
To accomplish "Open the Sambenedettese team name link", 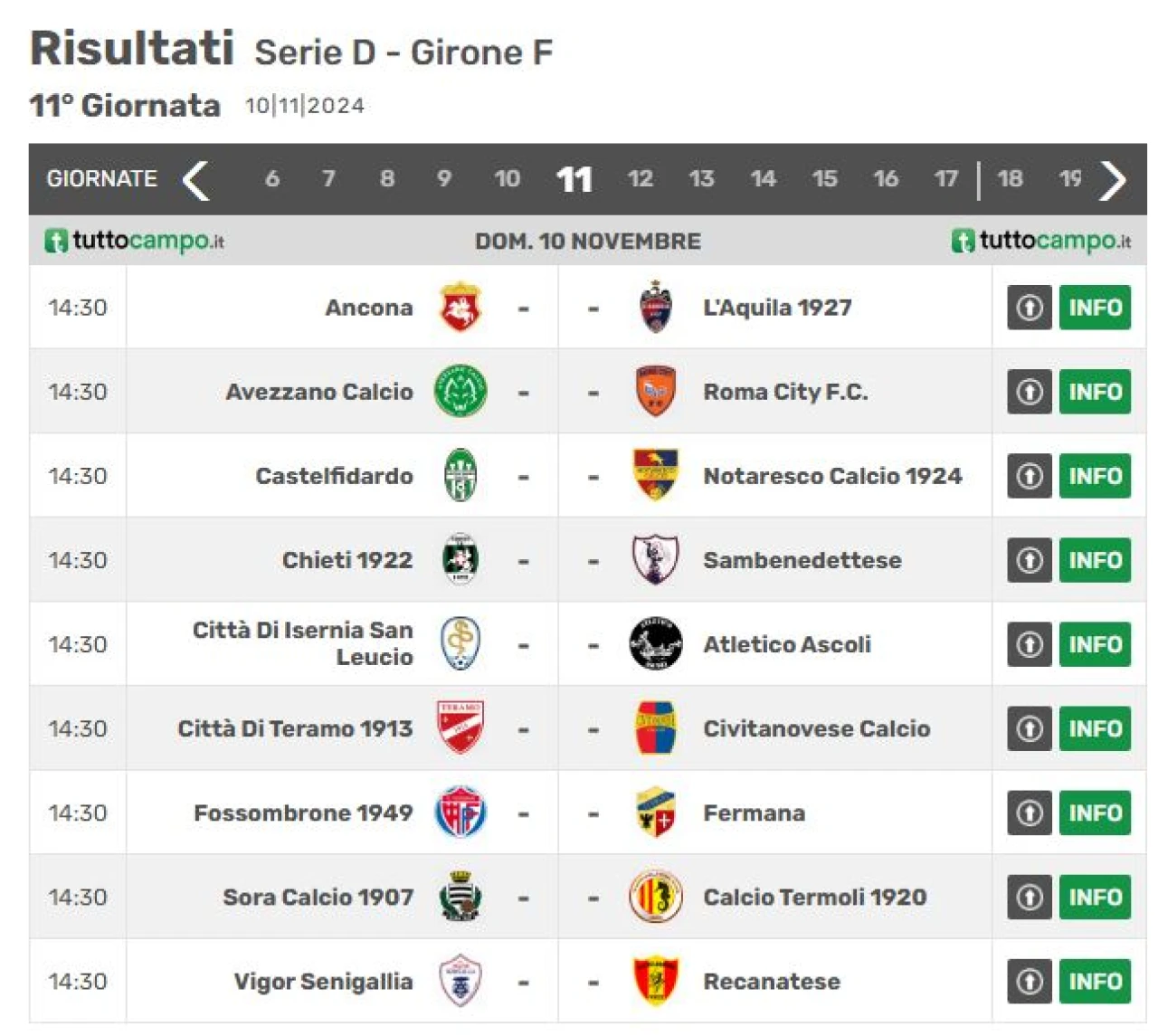I will (802, 560).
